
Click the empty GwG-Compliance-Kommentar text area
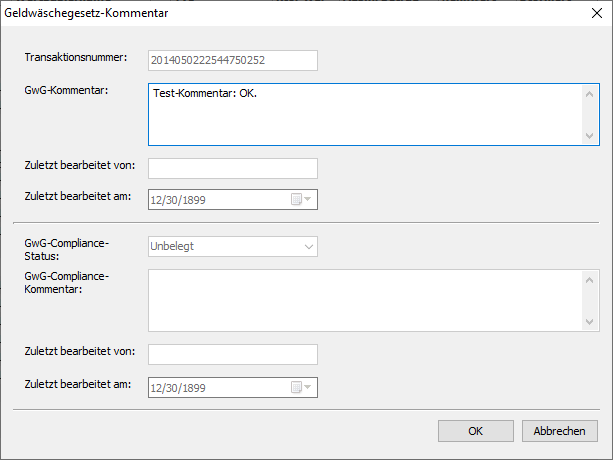coord(364,301)
